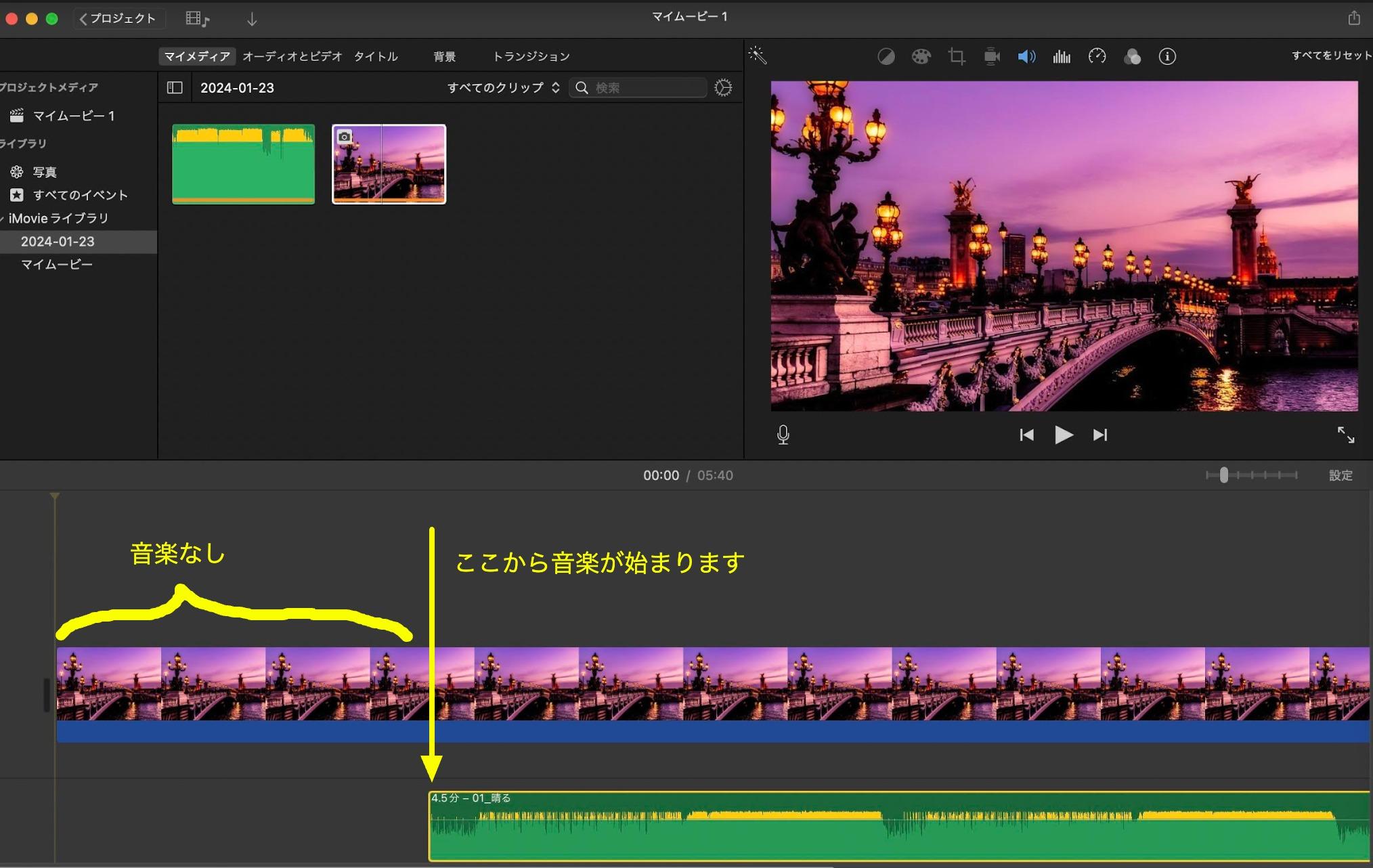This screenshot has height=868, width=1373.
Task: Select the 4.5分 – 01_晴る audio clip
Action: point(899,826)
